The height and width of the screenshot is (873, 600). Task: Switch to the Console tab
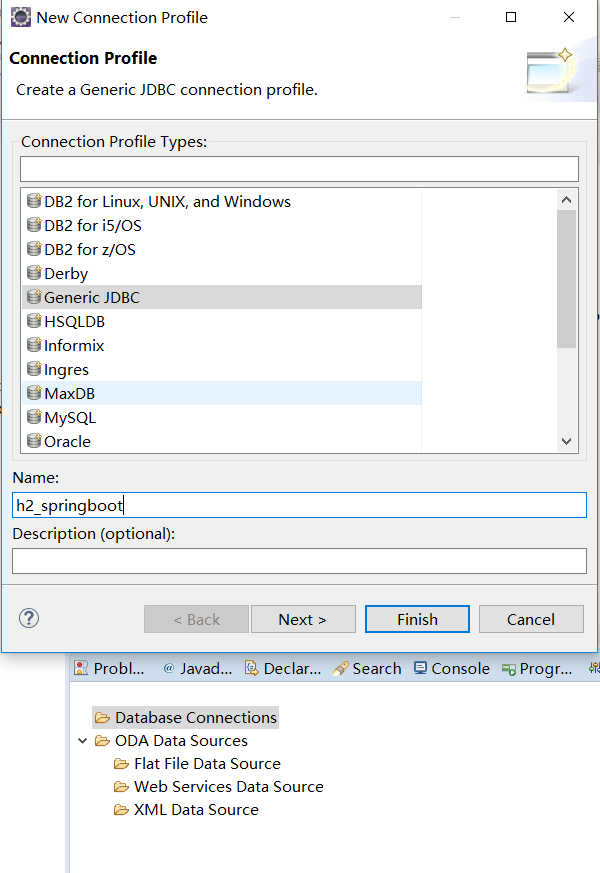click(451, 669)
